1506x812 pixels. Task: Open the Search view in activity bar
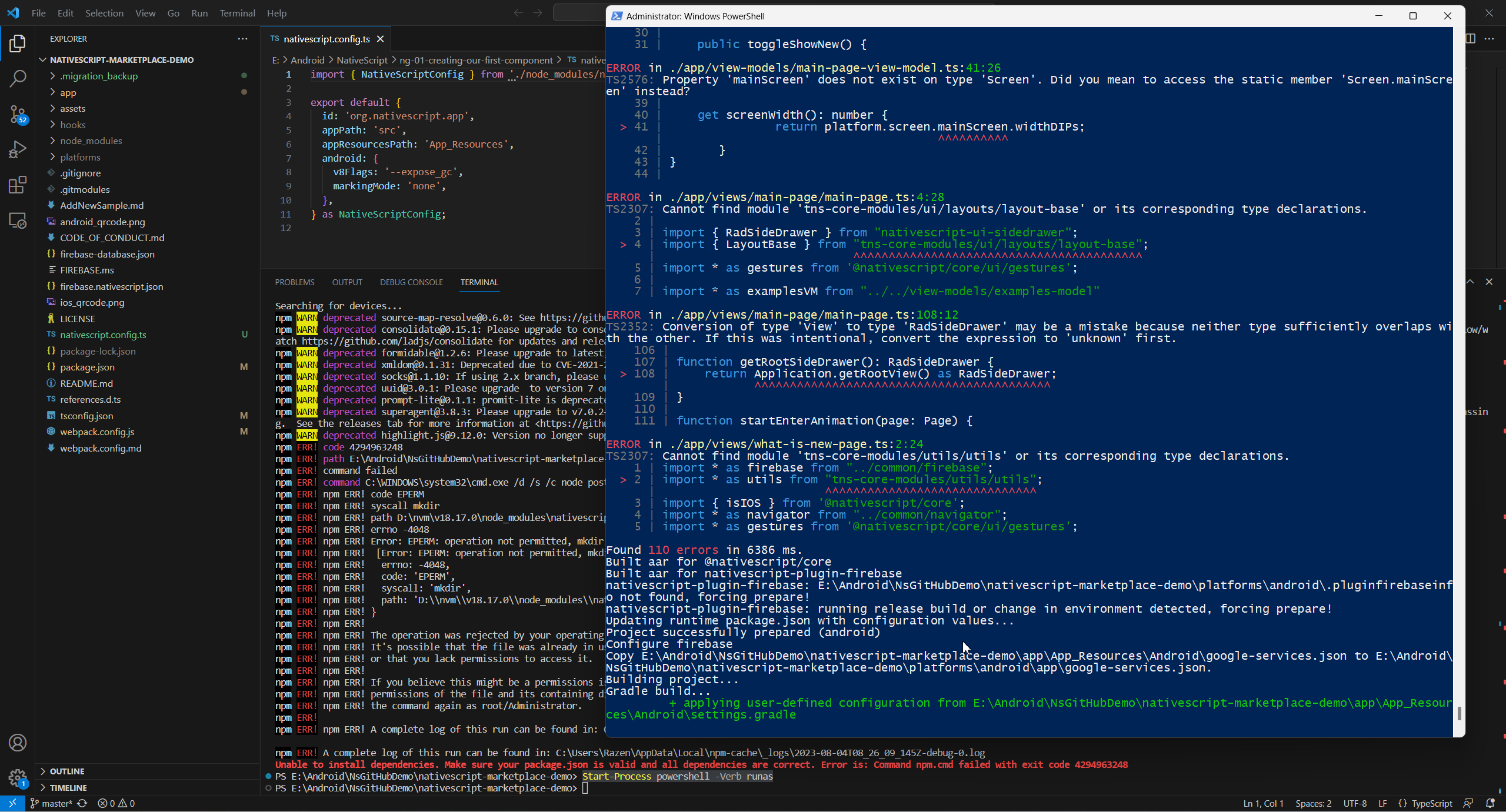tap(18, 78)
